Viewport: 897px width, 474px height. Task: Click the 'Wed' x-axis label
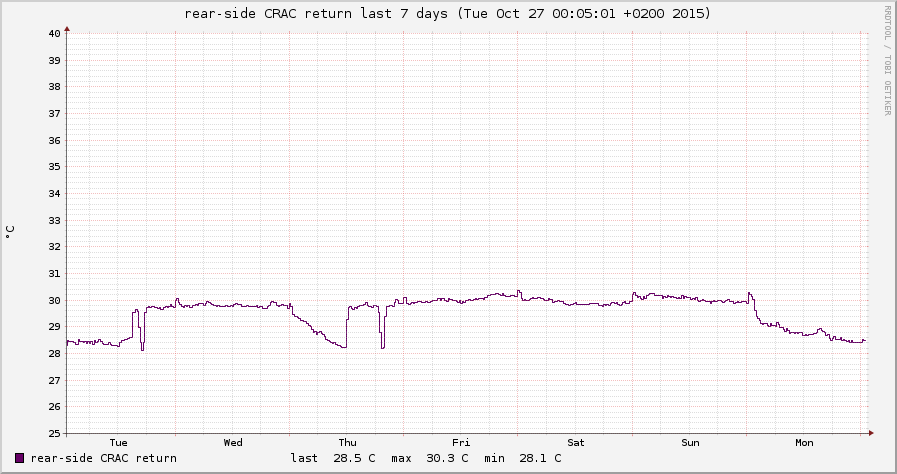(233, 443)
